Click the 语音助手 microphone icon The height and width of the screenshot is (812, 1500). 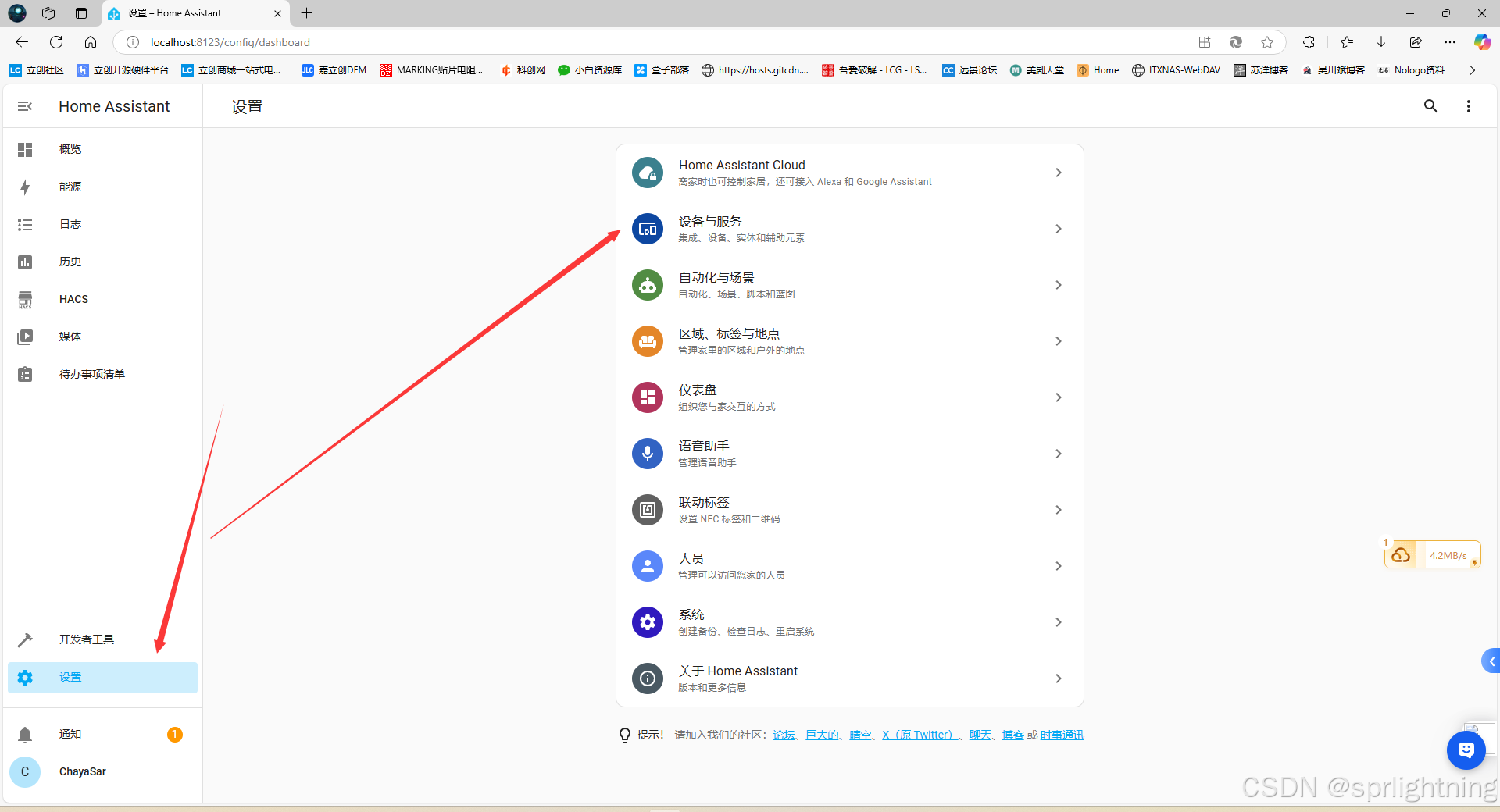coord(648,454)
